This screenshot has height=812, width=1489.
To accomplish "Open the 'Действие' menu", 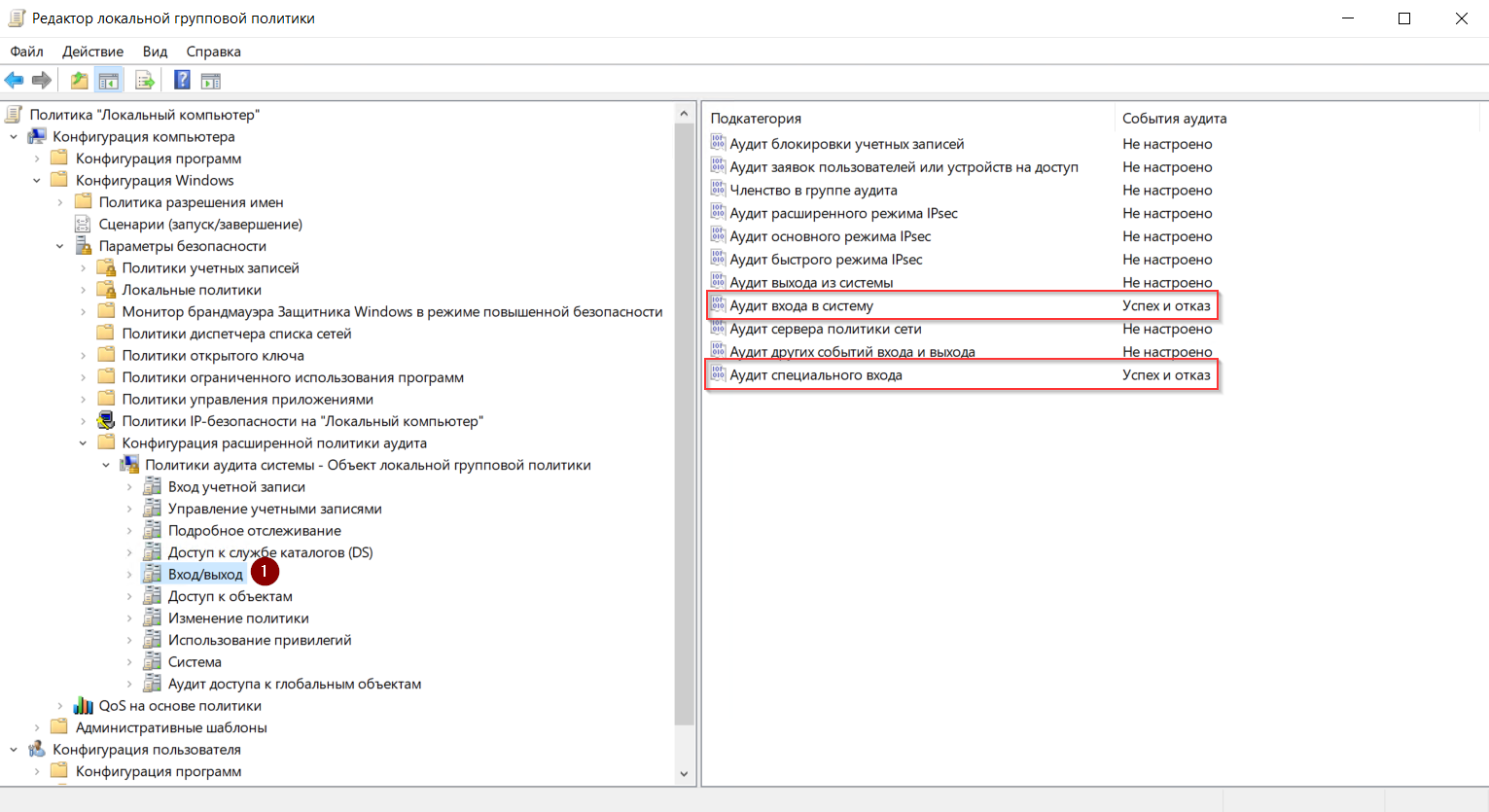I will [x=92, y=52].
